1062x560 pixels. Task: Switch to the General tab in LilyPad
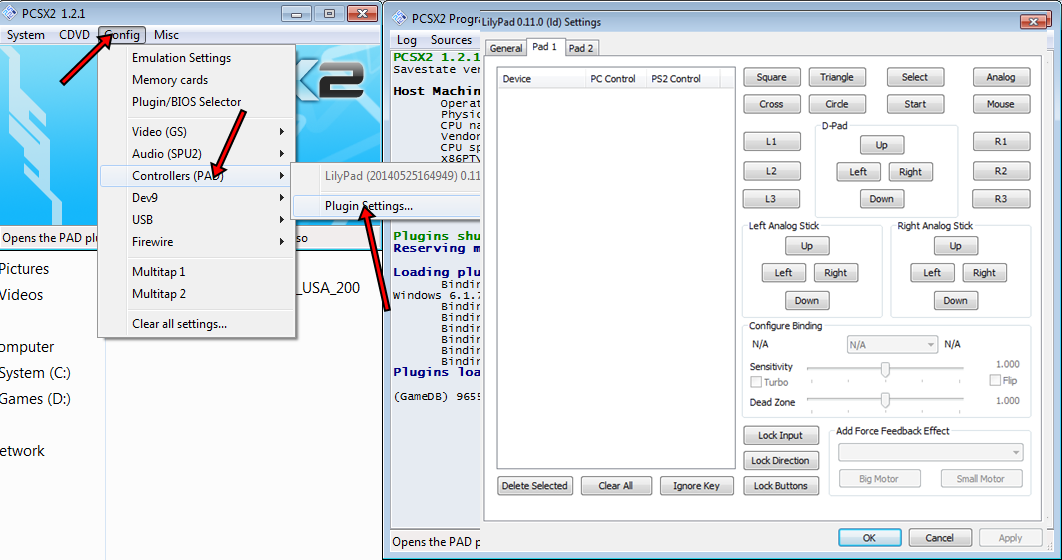(x=506, y=48)
